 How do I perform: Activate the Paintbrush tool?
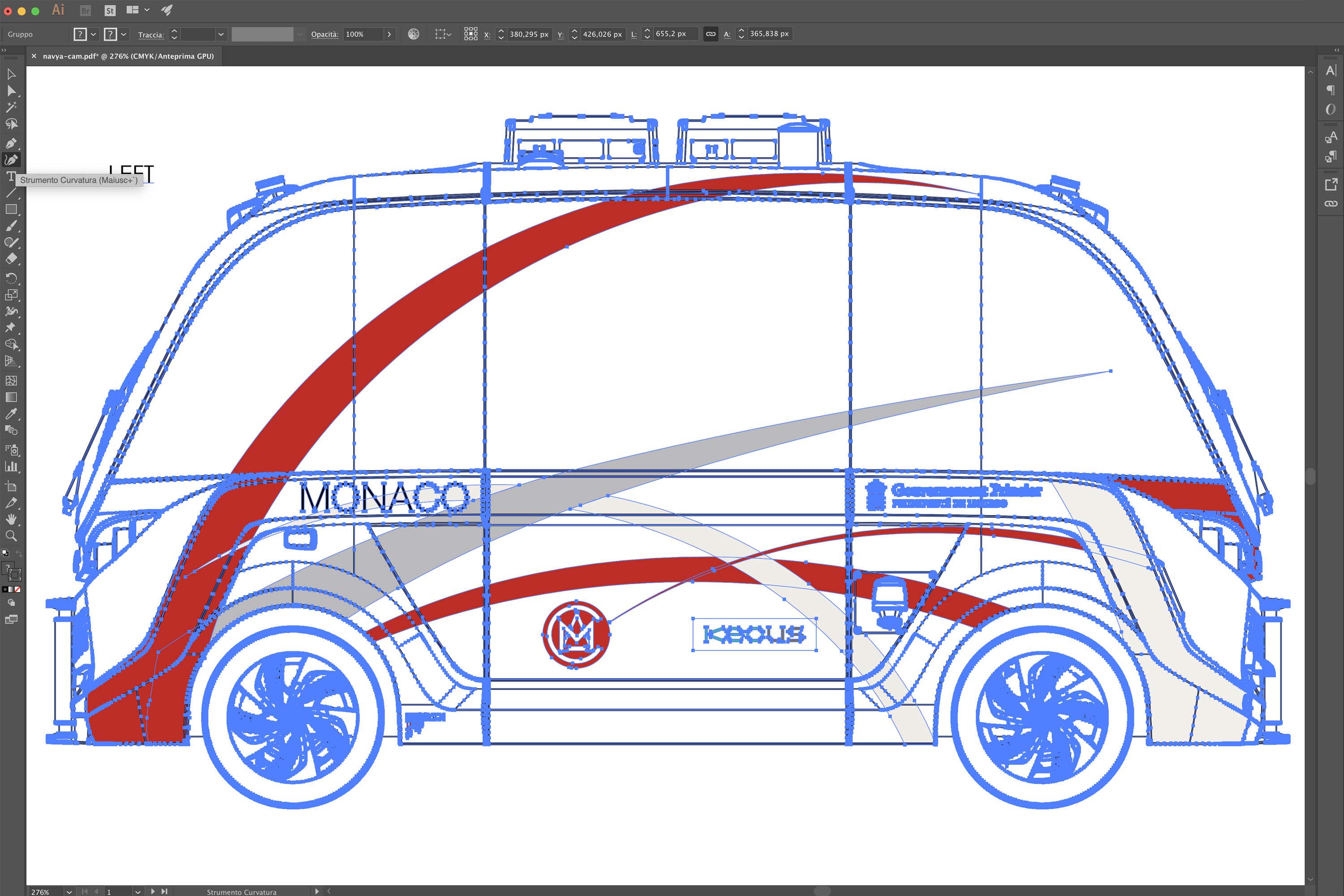click(x=11, y=226)
